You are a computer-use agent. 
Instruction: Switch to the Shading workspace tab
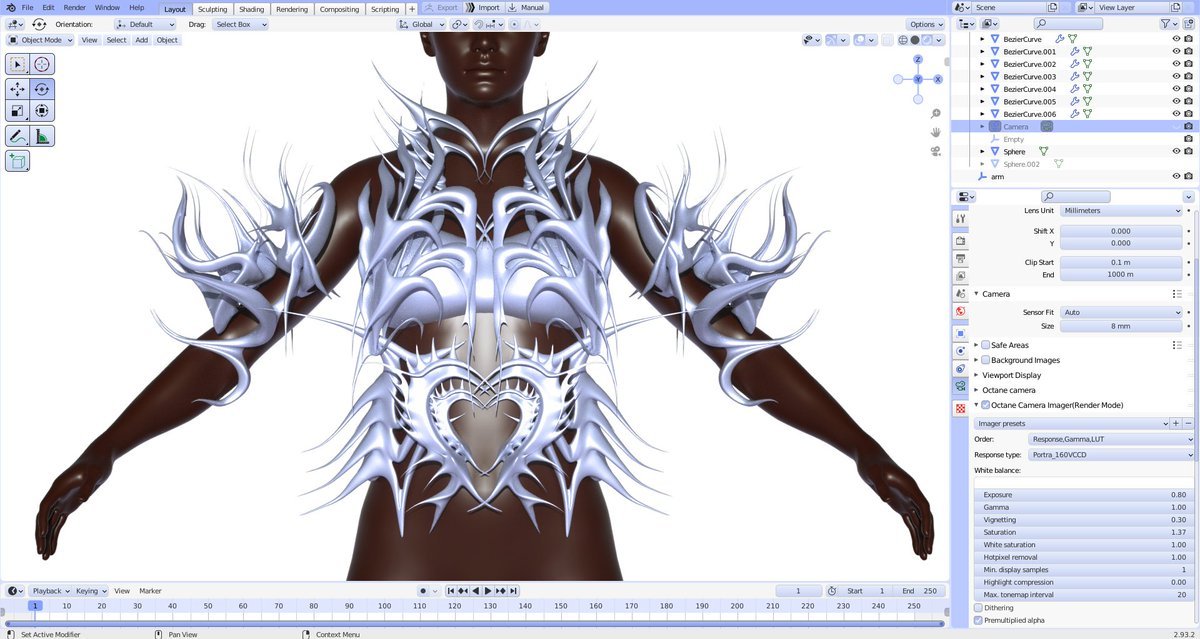coord(252,8)
